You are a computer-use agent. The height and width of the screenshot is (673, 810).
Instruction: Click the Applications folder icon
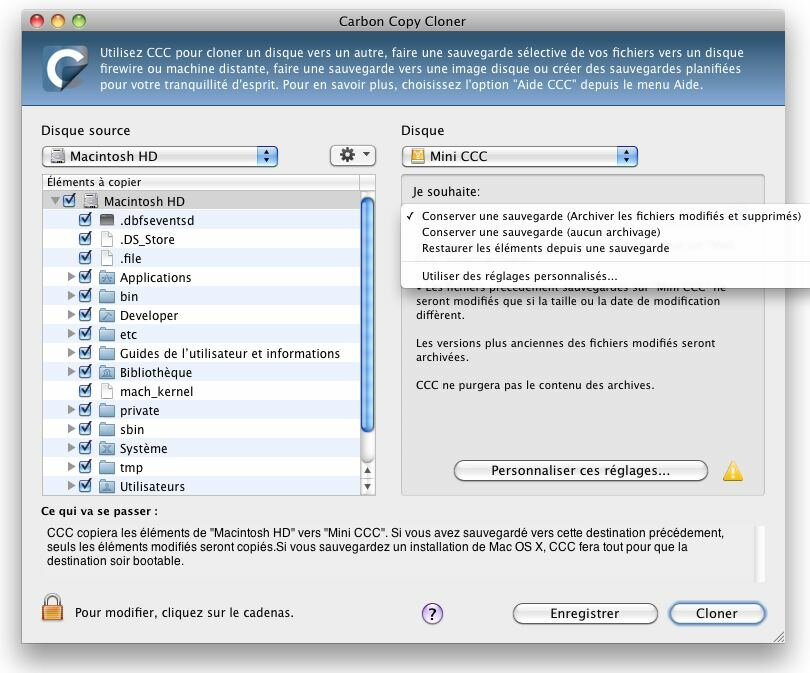(106, 277)
